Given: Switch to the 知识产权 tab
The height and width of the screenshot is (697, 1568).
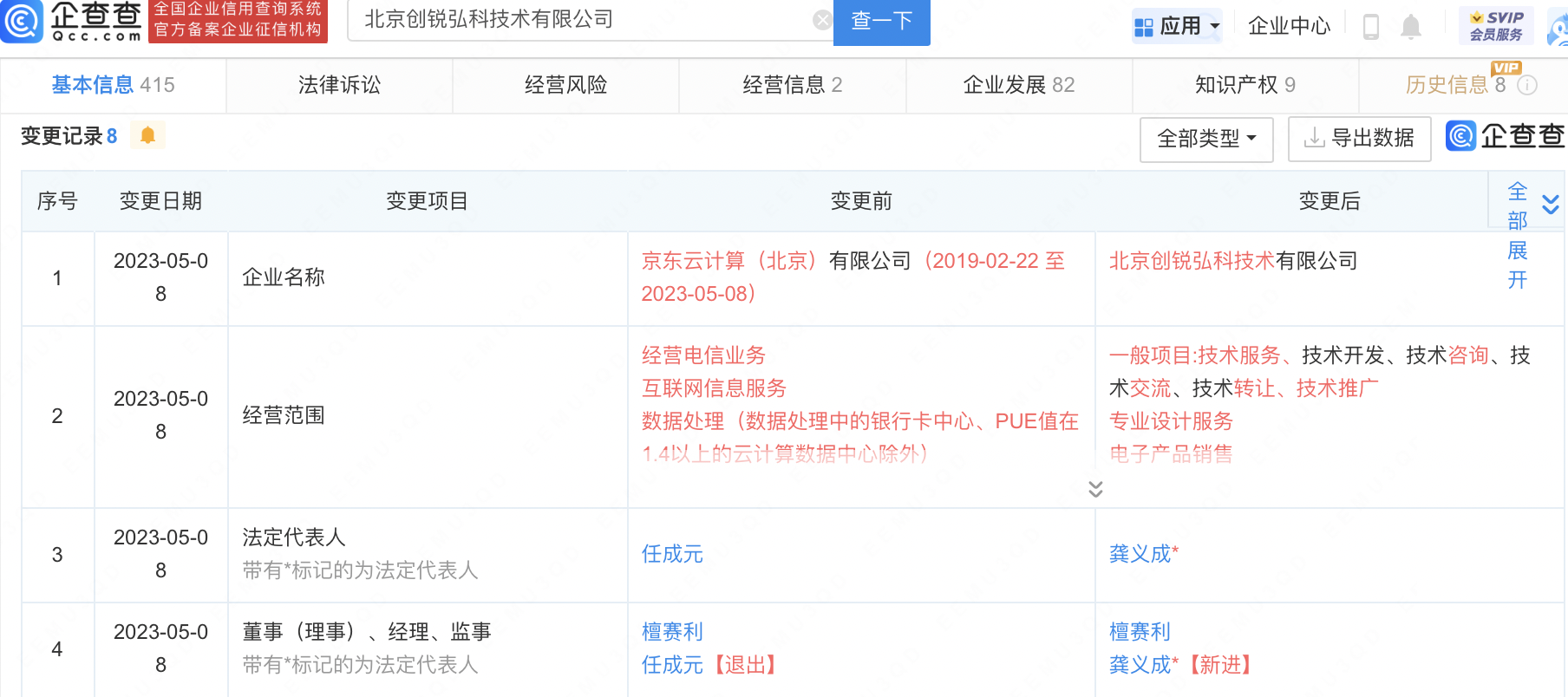Looking at the screenshot, I should click(x=1245, y=85).
